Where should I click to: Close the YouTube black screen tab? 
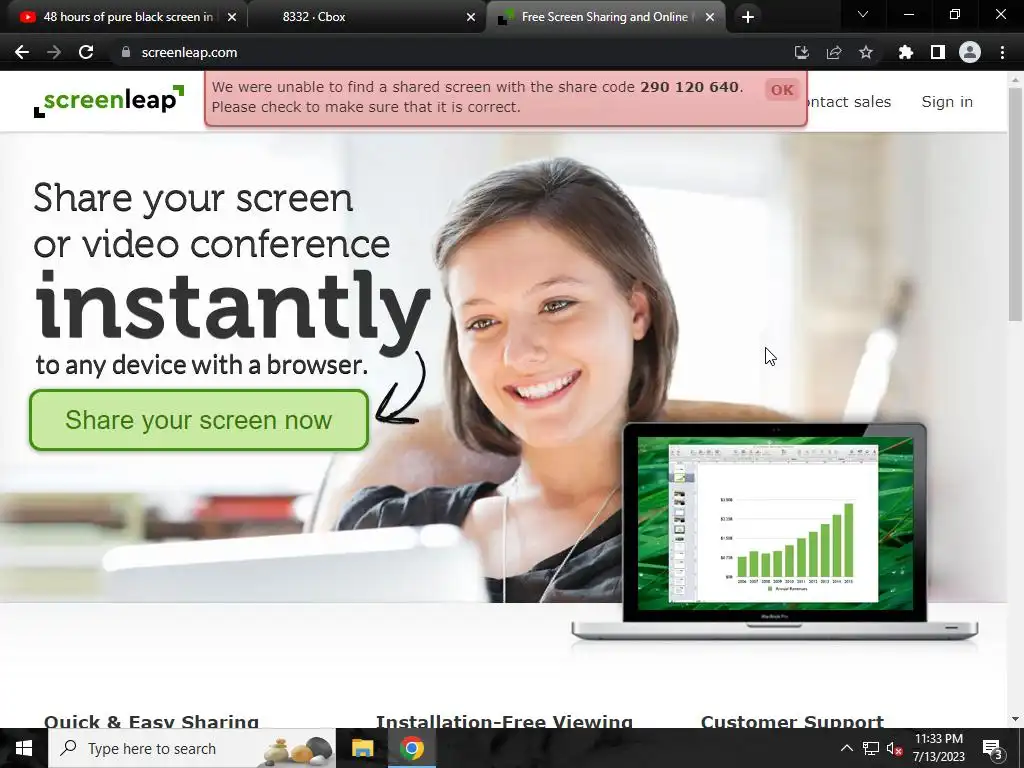[231, 17]
